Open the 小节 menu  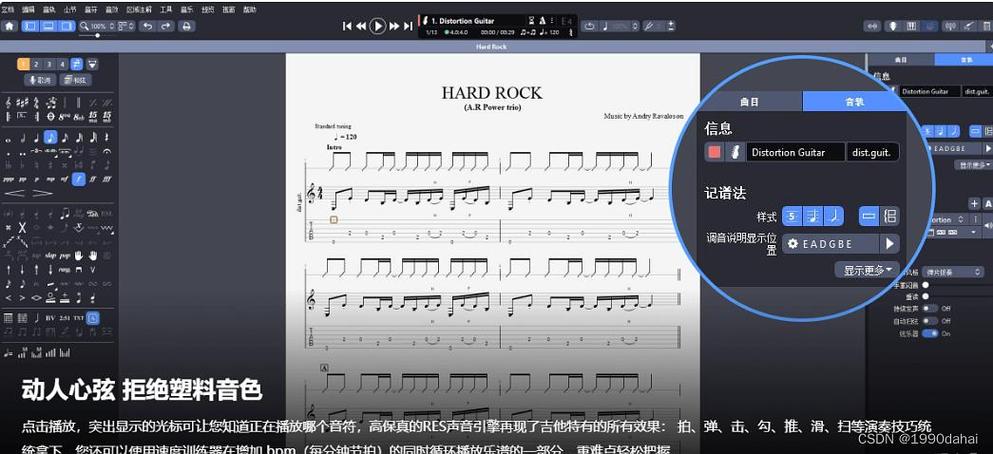tap(70, 9)
